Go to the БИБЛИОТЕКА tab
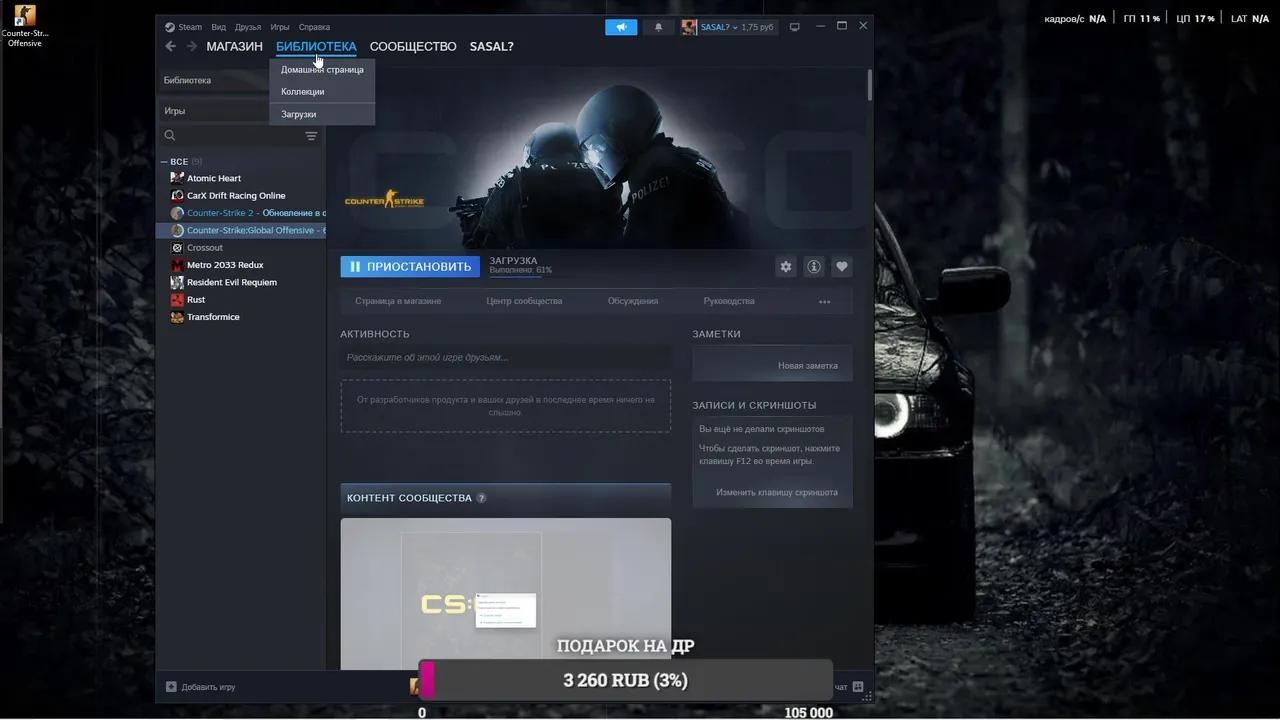Screen dimensions: 1280x720 tap(316, 47)
